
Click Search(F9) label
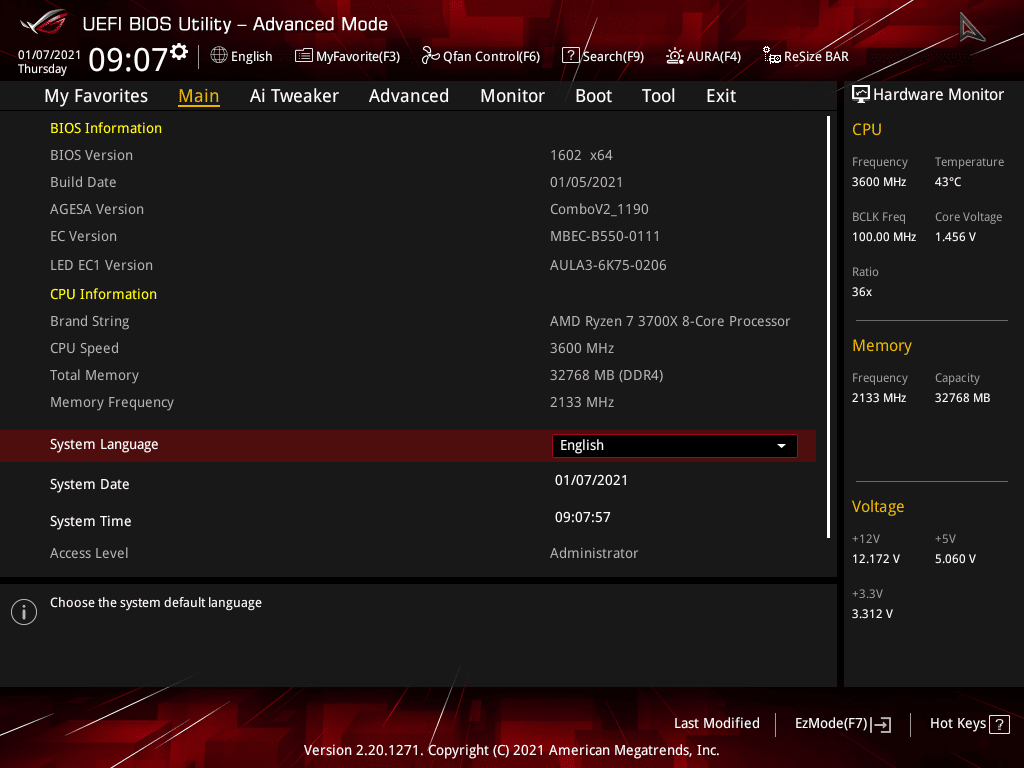[613, 57]
